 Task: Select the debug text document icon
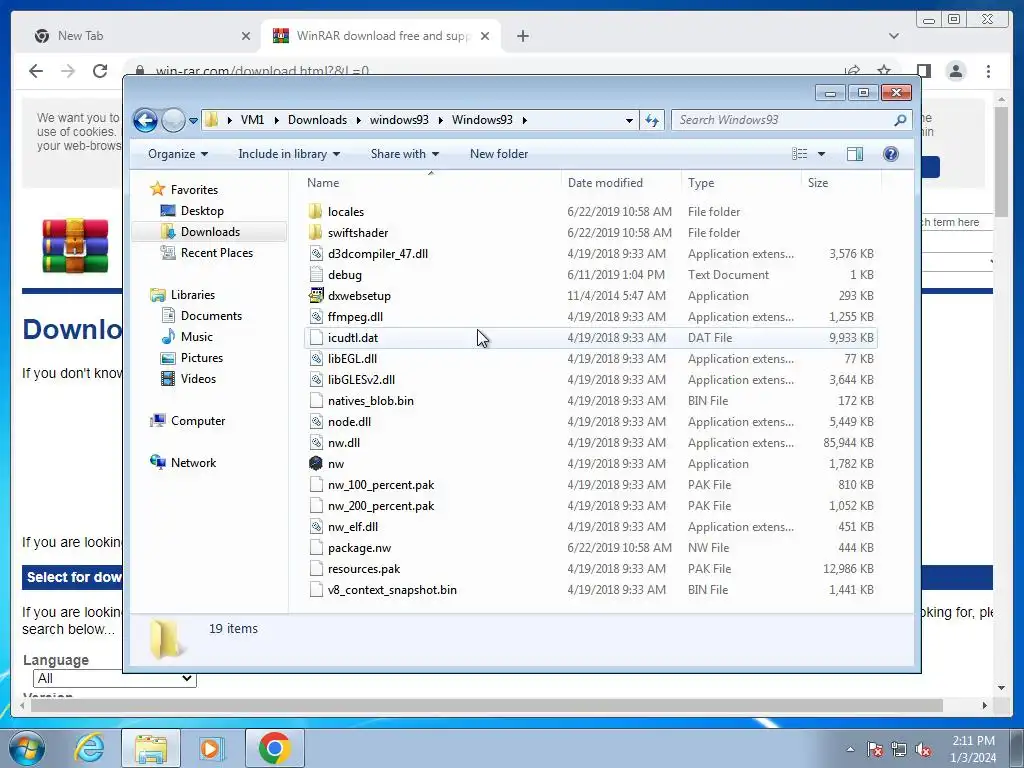tap(316, 275)
